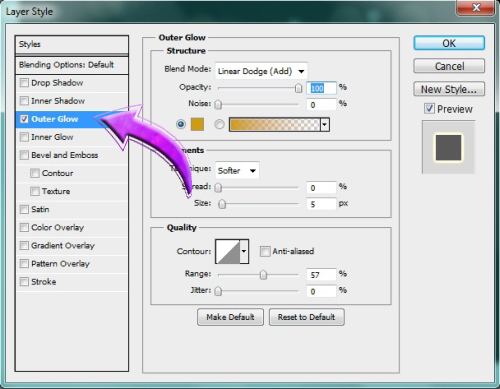500x389 pixels.
Task: Uncheck the Outer Glow checkbox
Action: 24,119
